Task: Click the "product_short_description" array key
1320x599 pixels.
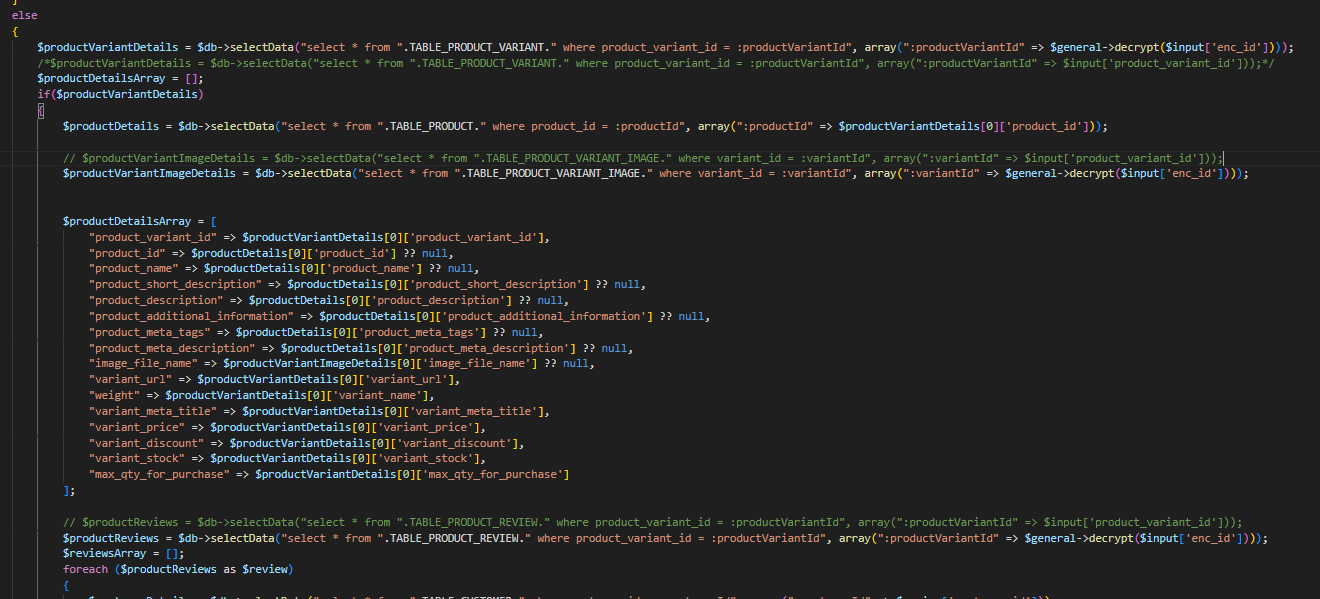Action: click(x=175, y=284)
